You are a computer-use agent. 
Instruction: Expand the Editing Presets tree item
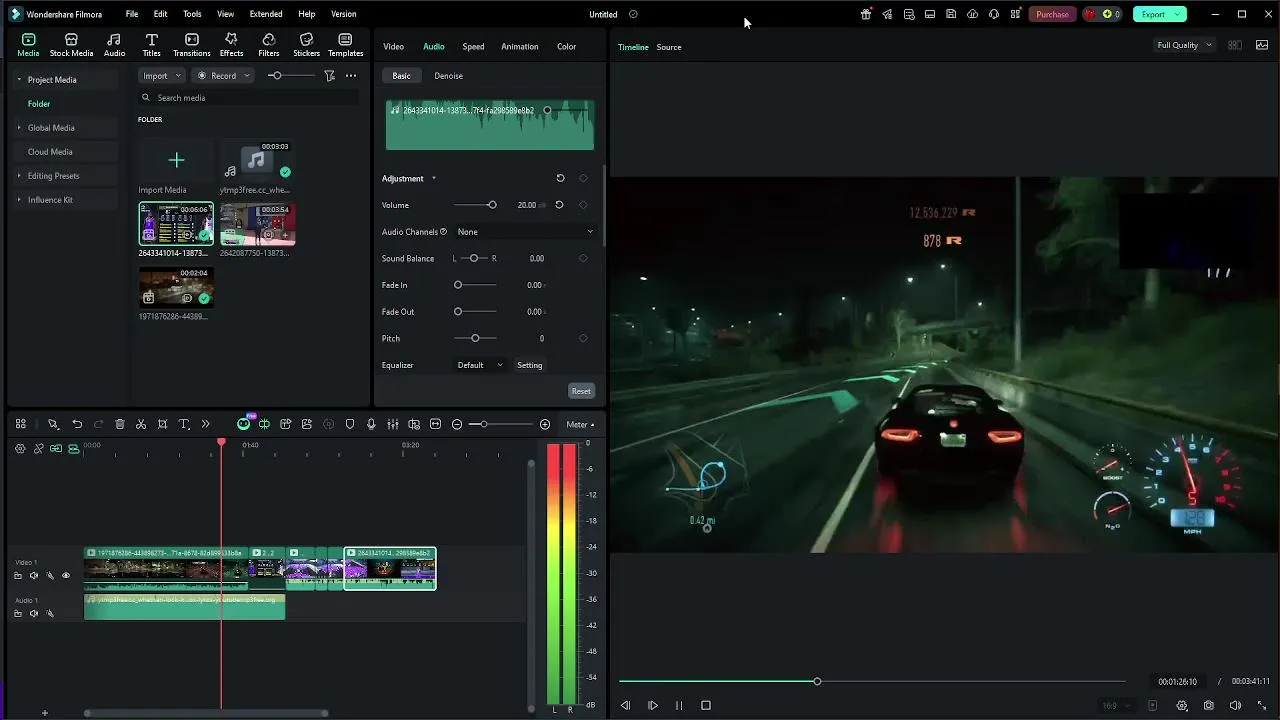coord(19,176)
